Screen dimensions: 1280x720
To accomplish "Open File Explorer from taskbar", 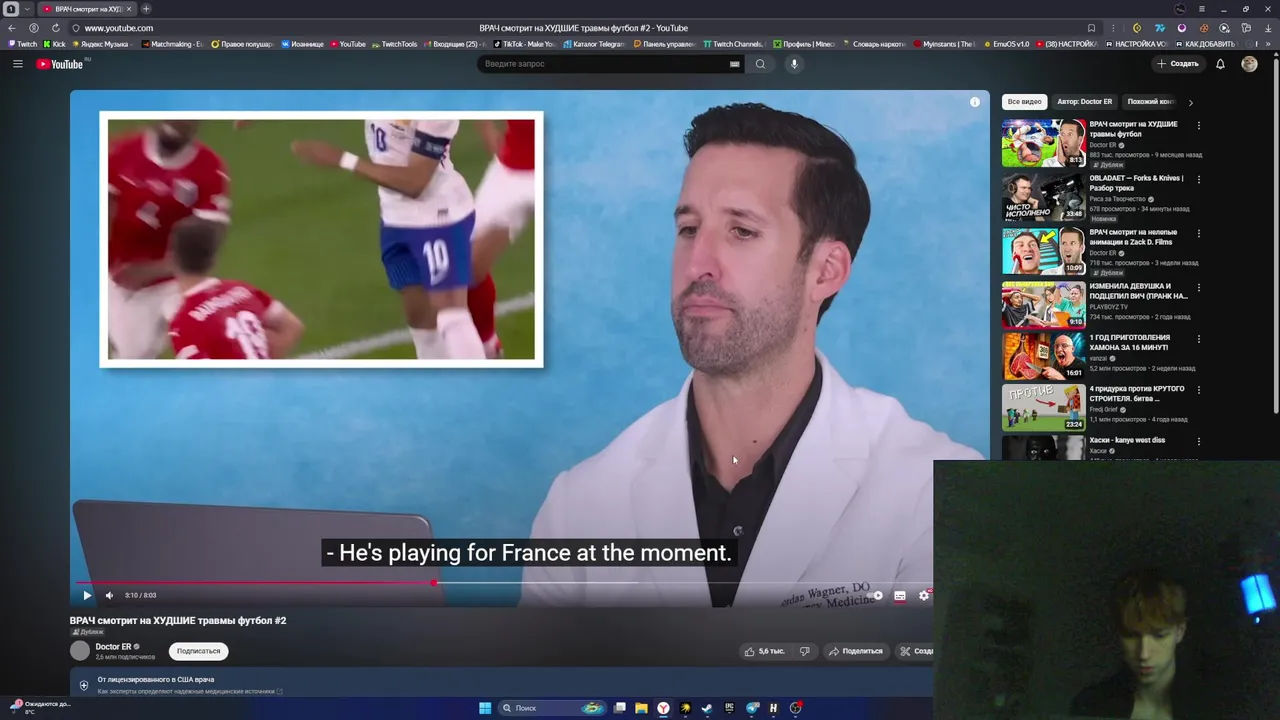I will click(x=641, y=708).
